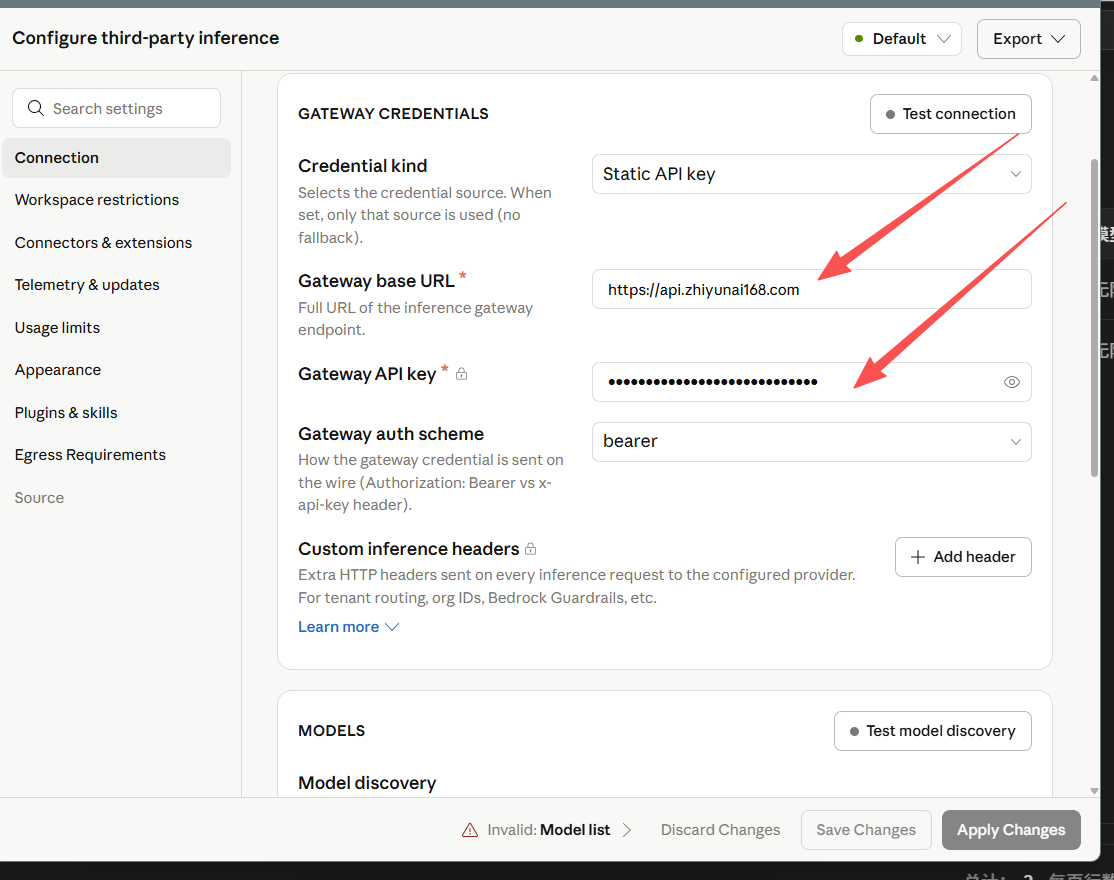
Task: Expand the Learn more section
Action: (348, 627)
